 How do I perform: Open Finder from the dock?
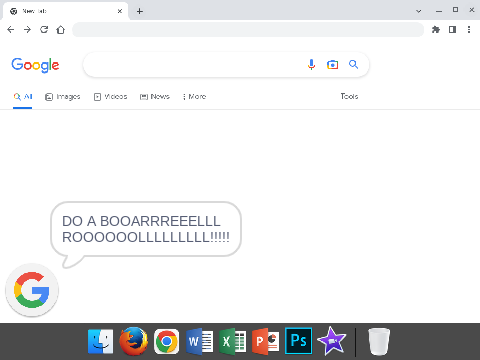coord(101,341)
